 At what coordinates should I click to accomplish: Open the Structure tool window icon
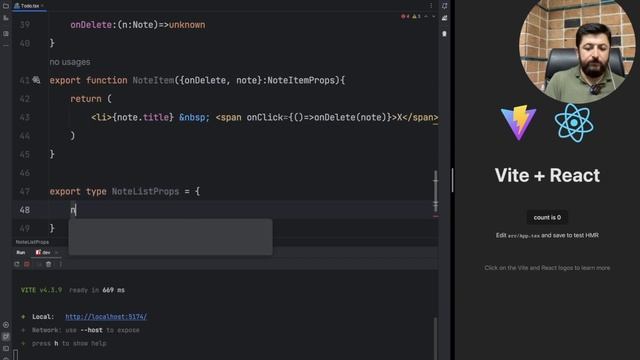click(6, 18)
